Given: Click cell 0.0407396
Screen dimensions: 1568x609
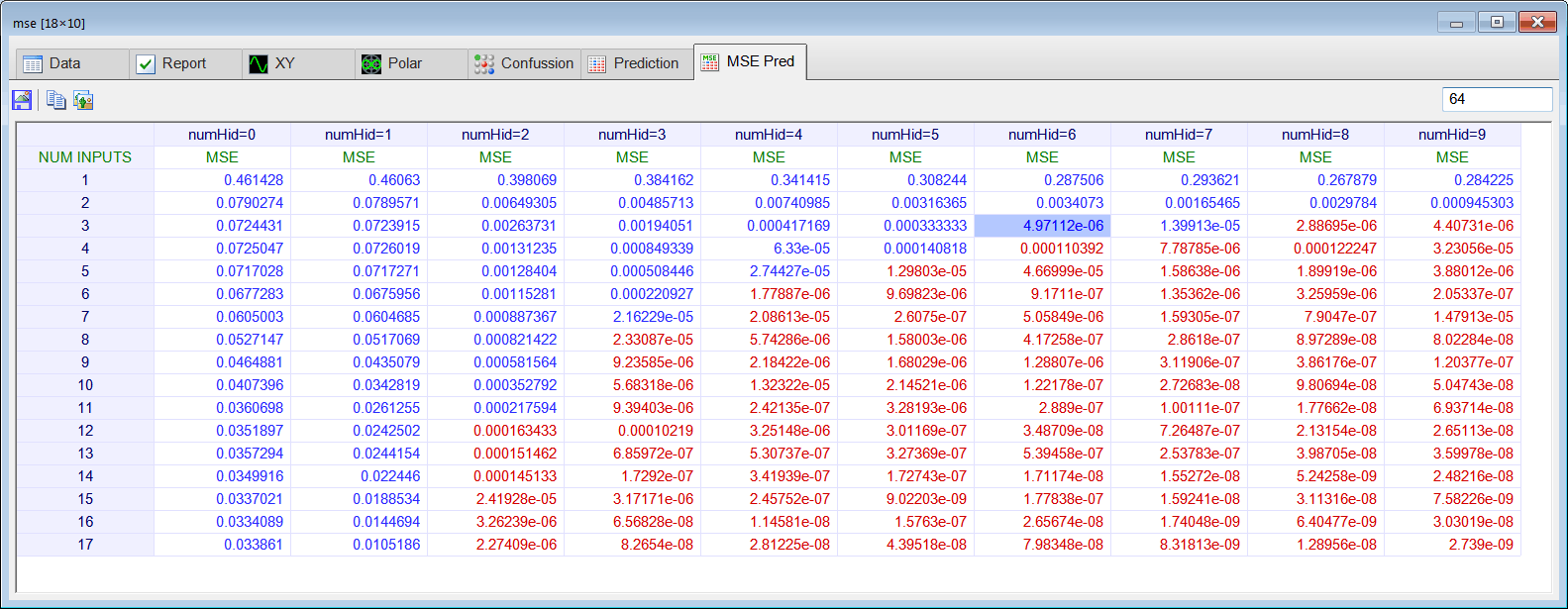Looking at the screenshot, I should coord(222,385).
